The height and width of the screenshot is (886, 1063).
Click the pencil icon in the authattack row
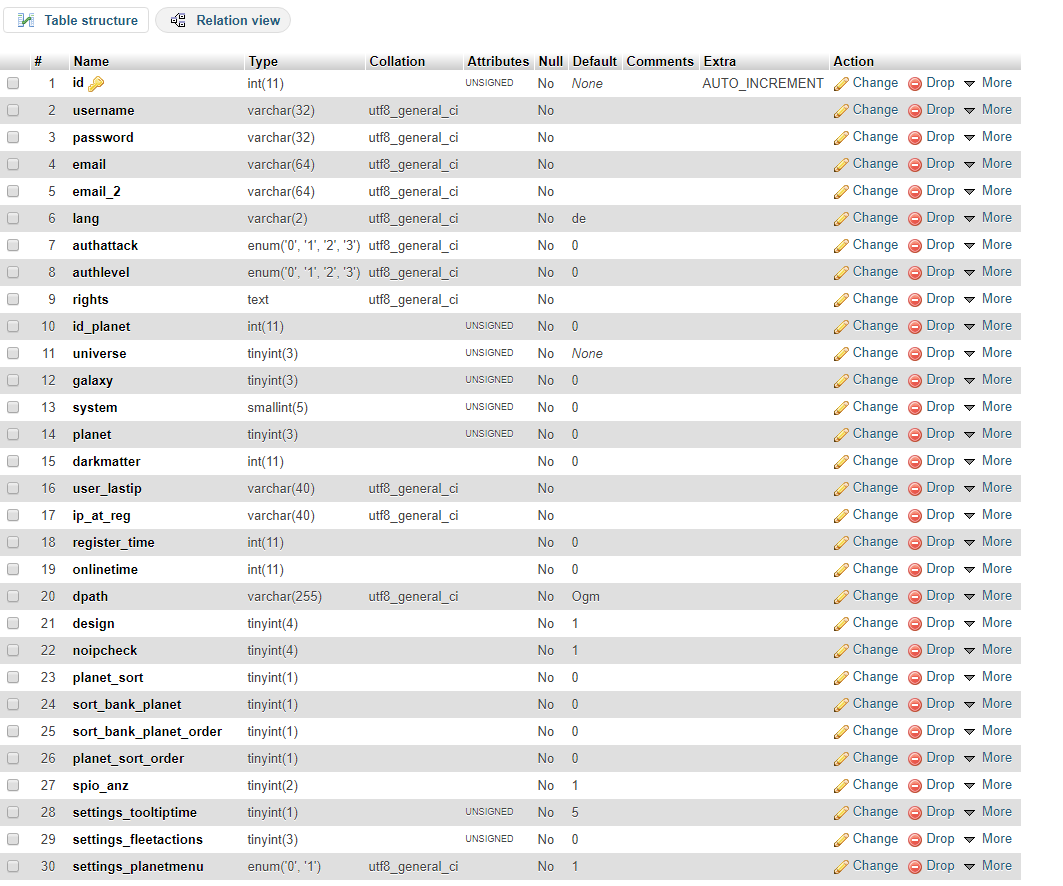click(x=841, y=245)
